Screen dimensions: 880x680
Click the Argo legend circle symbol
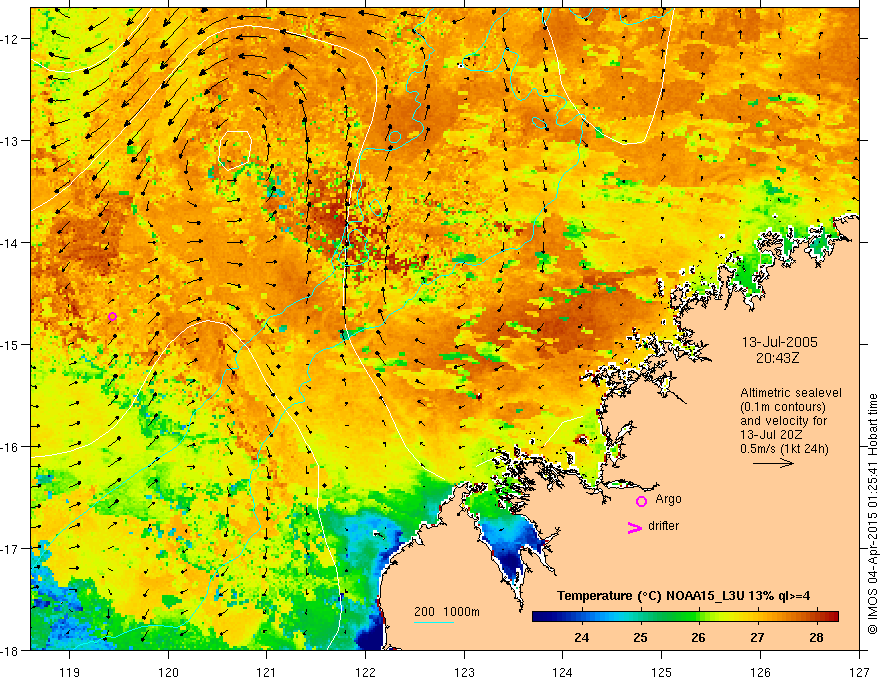point(641,501)
